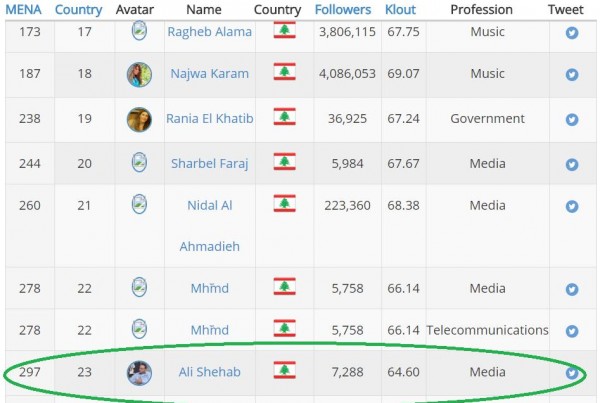
Task: Click tweet icon for Ali Shehab
Action: (x=572, y=373)
